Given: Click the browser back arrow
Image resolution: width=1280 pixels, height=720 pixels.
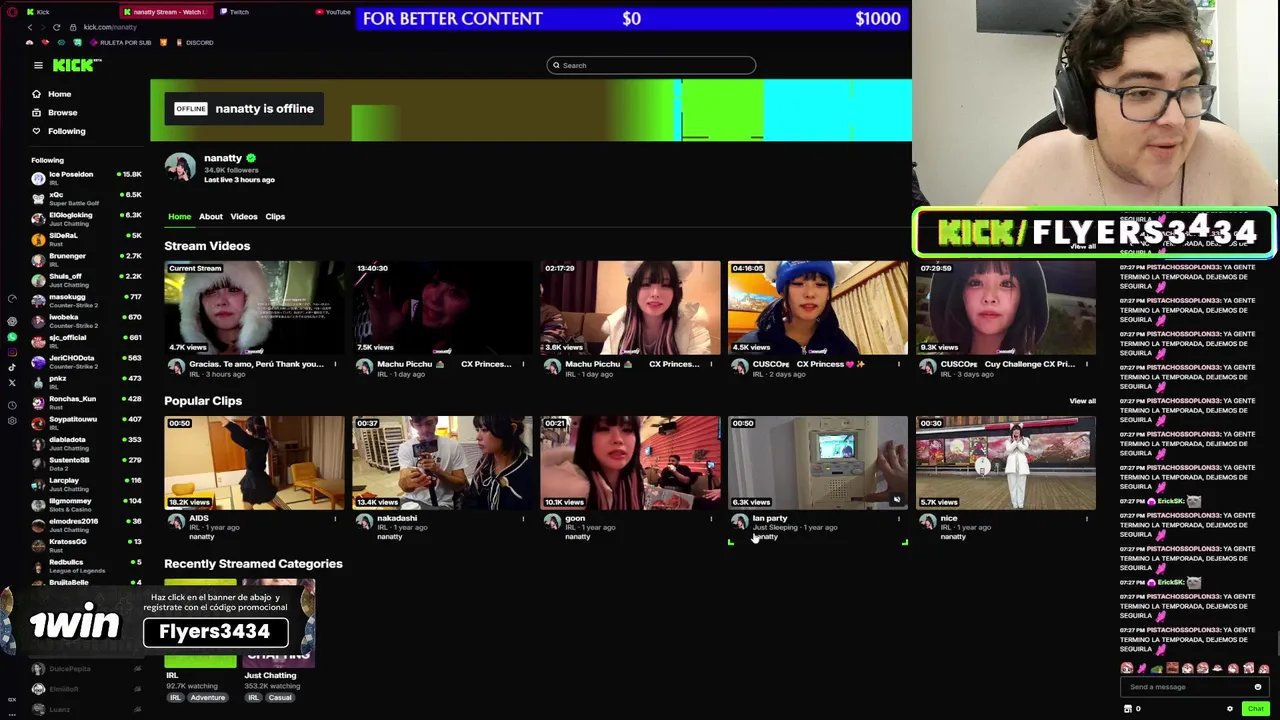Looking at the screenshot, I should tap(29, 27).
